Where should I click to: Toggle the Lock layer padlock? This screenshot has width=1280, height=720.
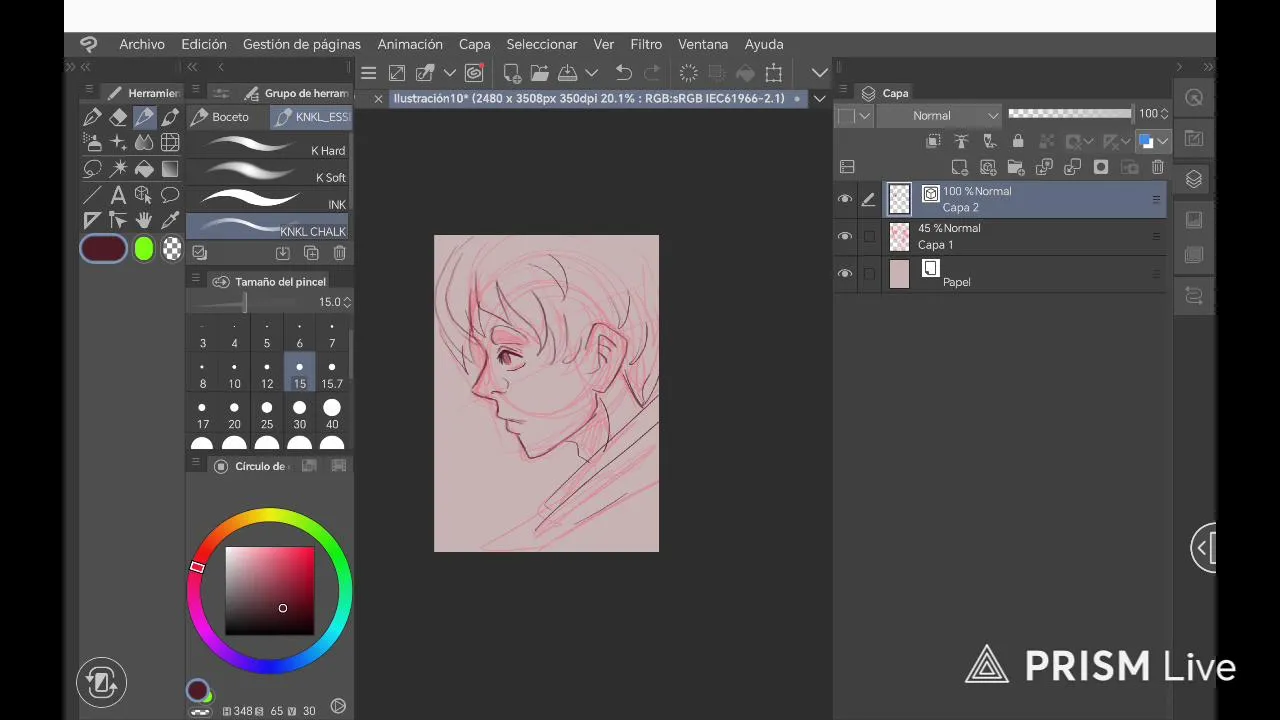pyautogui.click(x=1018, y=141)
